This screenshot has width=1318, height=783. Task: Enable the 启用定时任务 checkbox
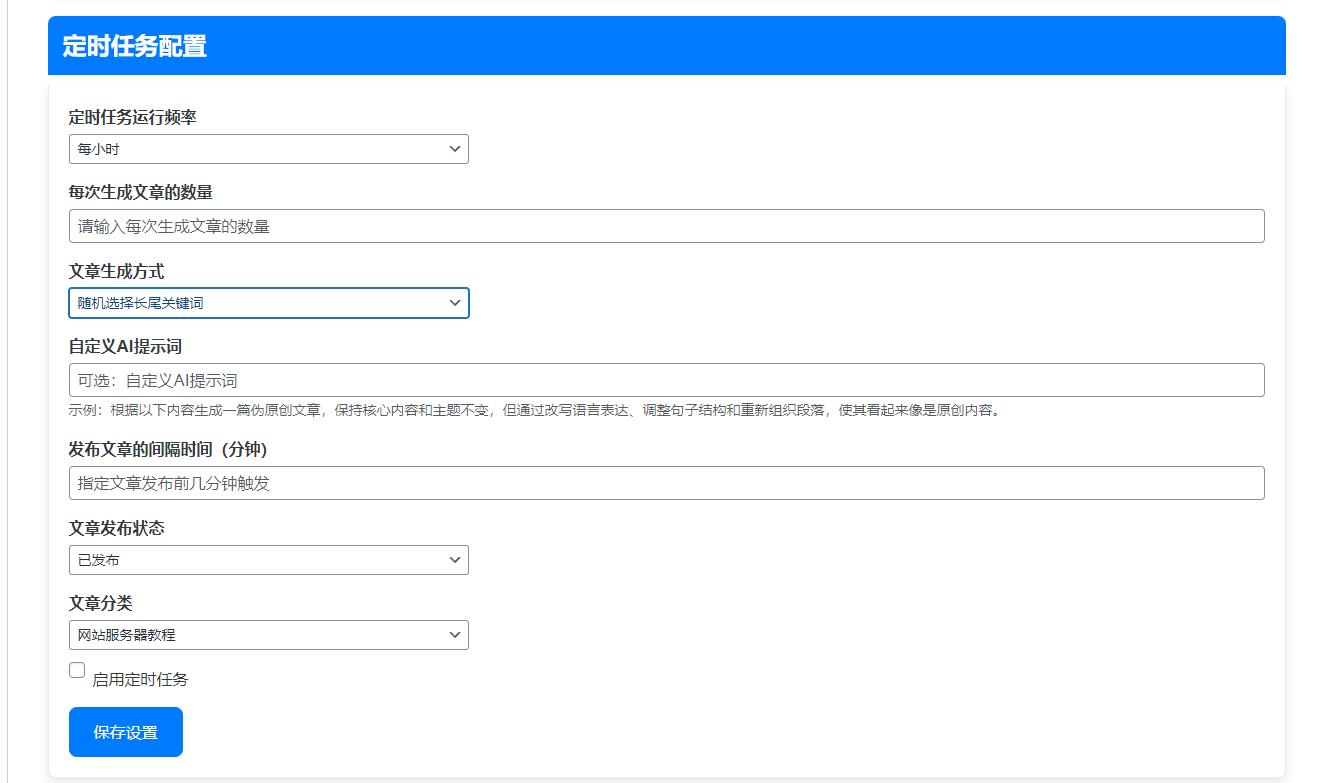77,669
